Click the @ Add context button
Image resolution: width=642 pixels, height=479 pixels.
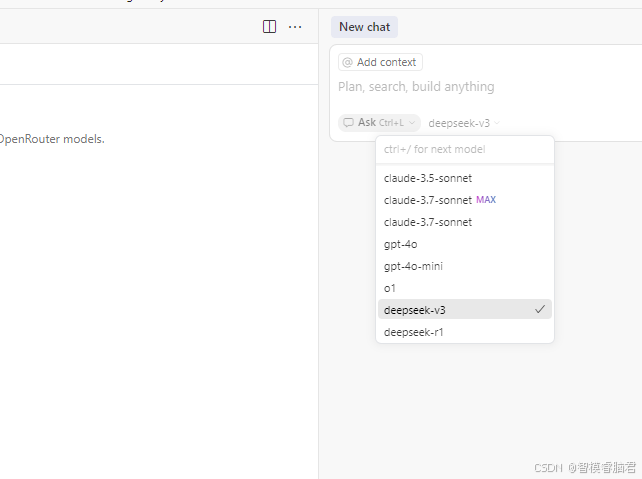[x=380, y=62]
